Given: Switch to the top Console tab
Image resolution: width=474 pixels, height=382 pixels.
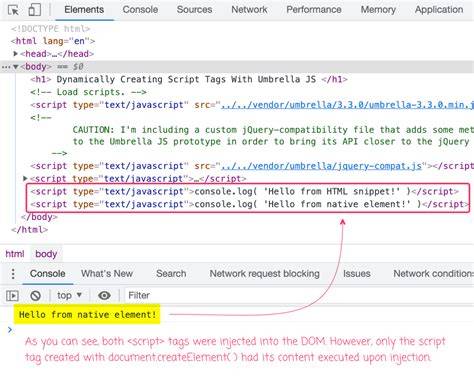Looking at the screenshot, I should click(x=140, y=10).
